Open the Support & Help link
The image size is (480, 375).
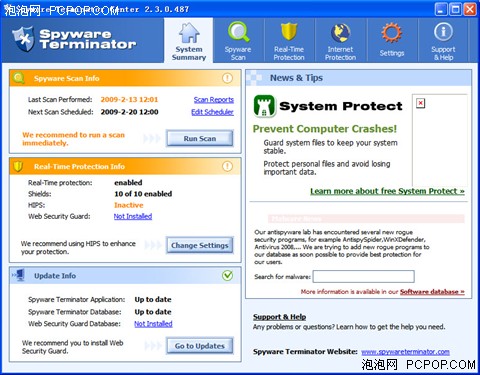point(279,317)
